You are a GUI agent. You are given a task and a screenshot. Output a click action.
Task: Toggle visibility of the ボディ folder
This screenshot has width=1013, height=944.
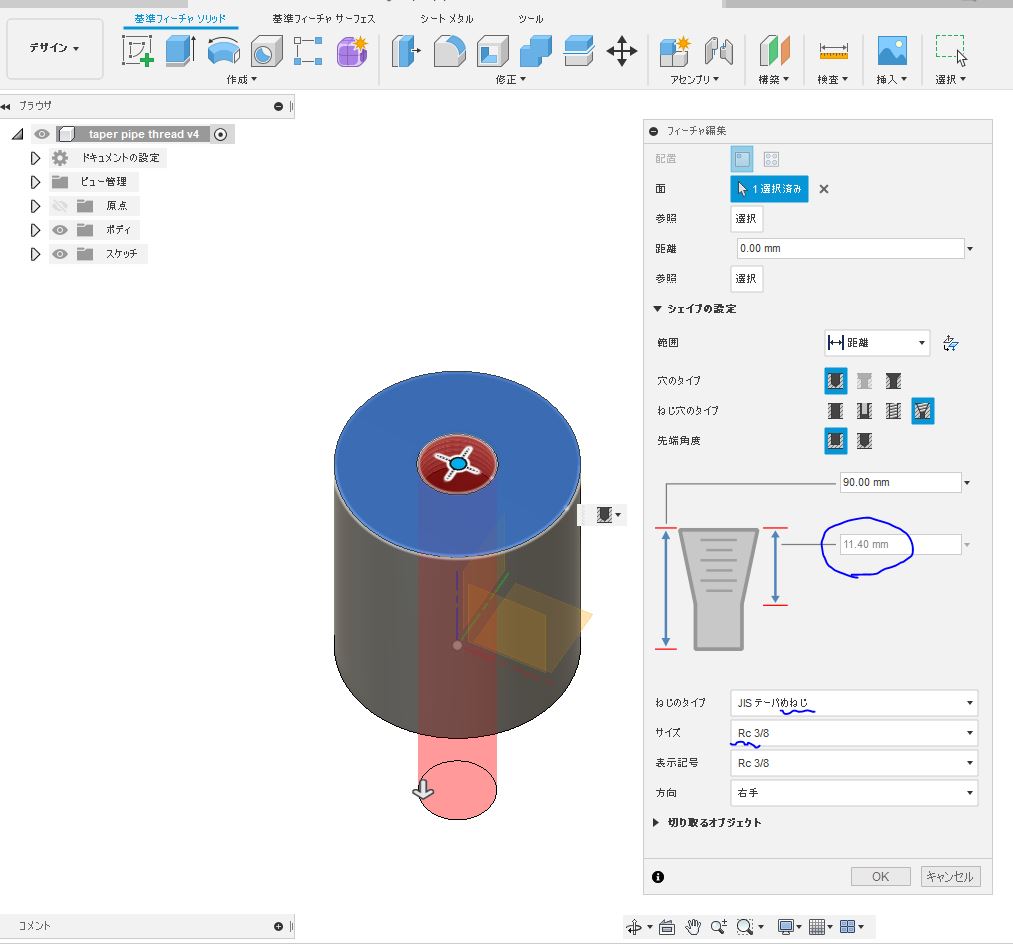(x=60, y=230)
